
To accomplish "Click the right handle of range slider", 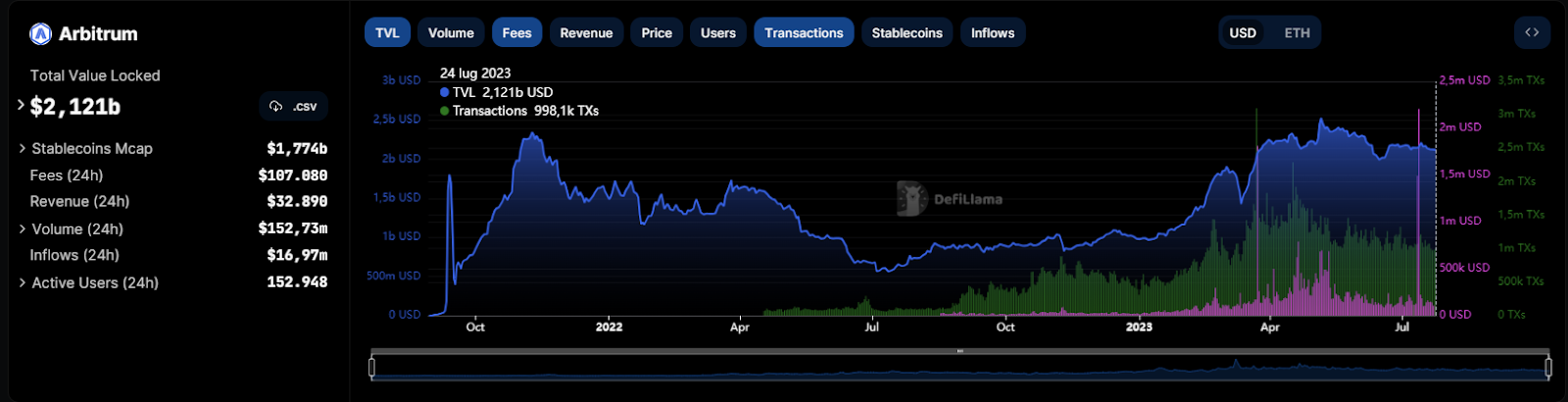I will click(x=1548, y=368).
